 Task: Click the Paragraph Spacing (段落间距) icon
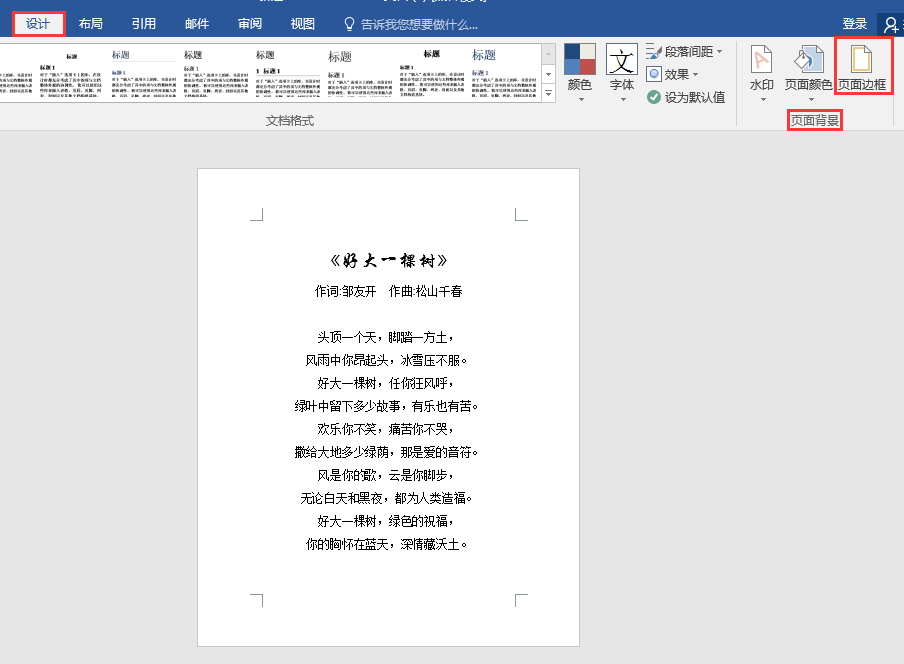tap(653, 51)
